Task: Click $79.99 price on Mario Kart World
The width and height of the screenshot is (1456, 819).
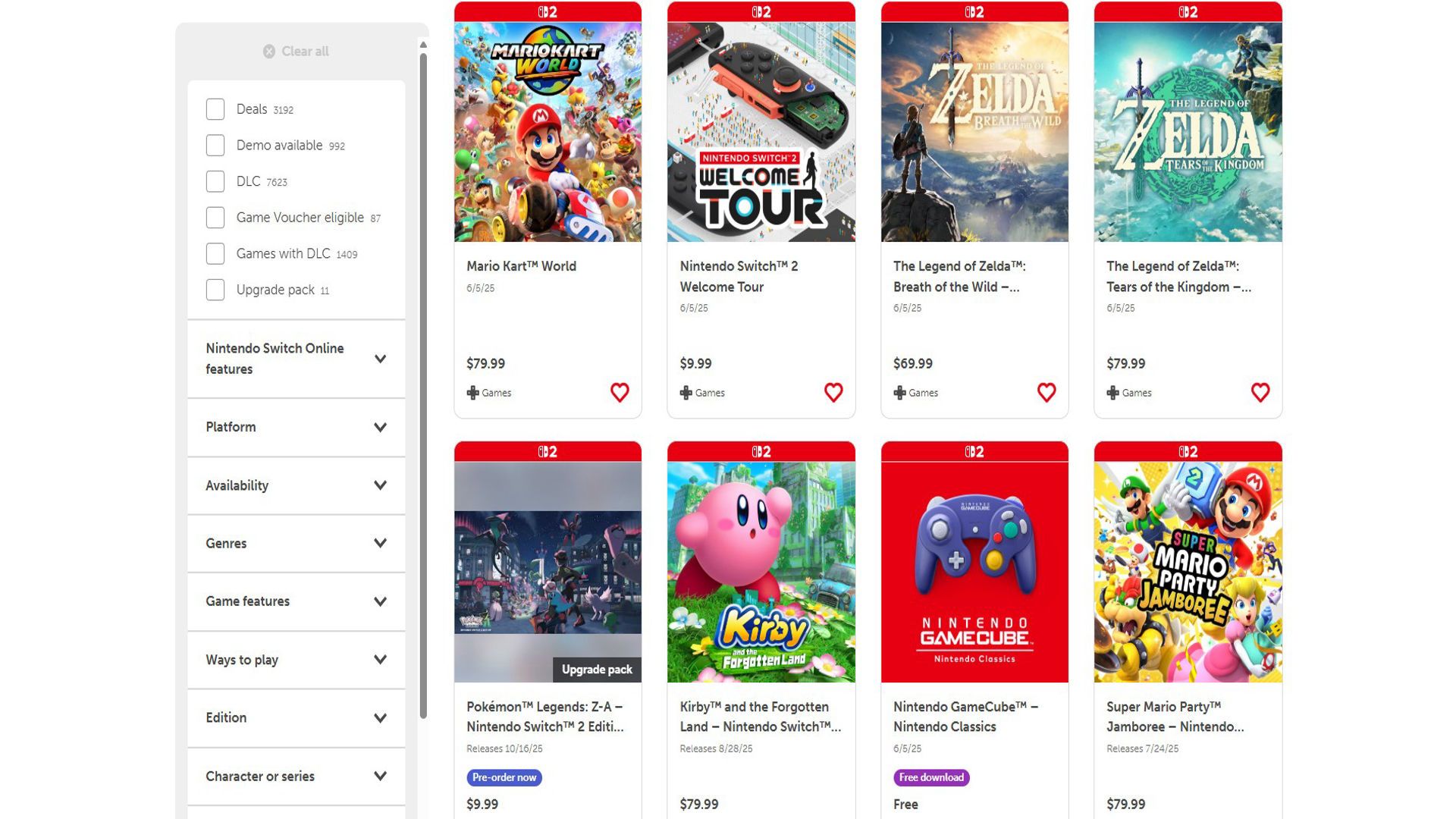Action: coord(485,363)
